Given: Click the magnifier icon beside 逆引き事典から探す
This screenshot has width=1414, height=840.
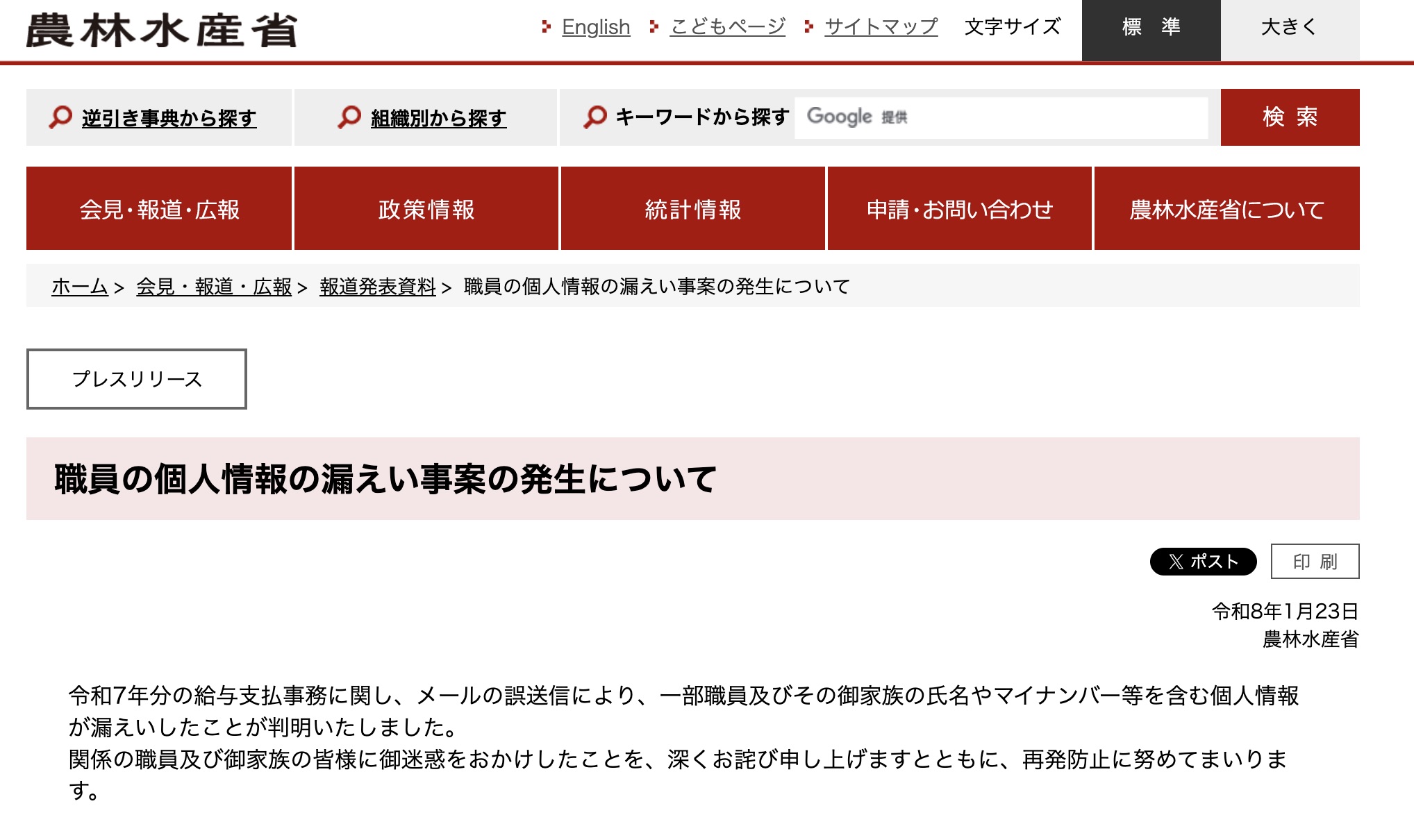Looking at the screenshot, I should pyautogui.click(x=60, y=117).
